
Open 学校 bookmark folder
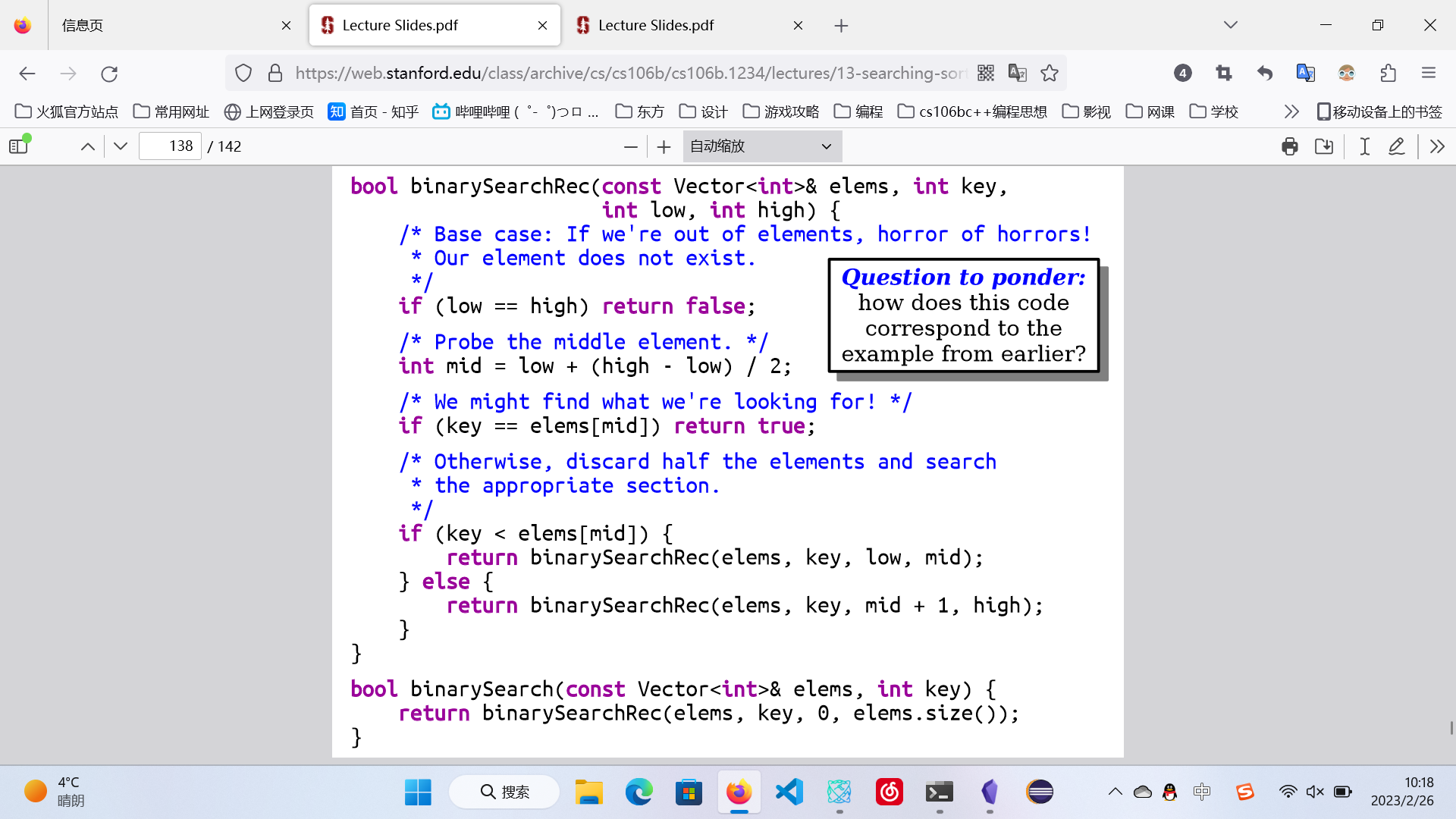coord(1214,111)
